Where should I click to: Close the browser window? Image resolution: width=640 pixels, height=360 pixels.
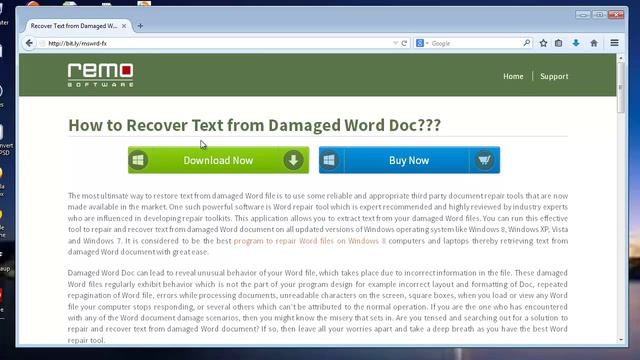pyautogui.click(x=616, y=15)
